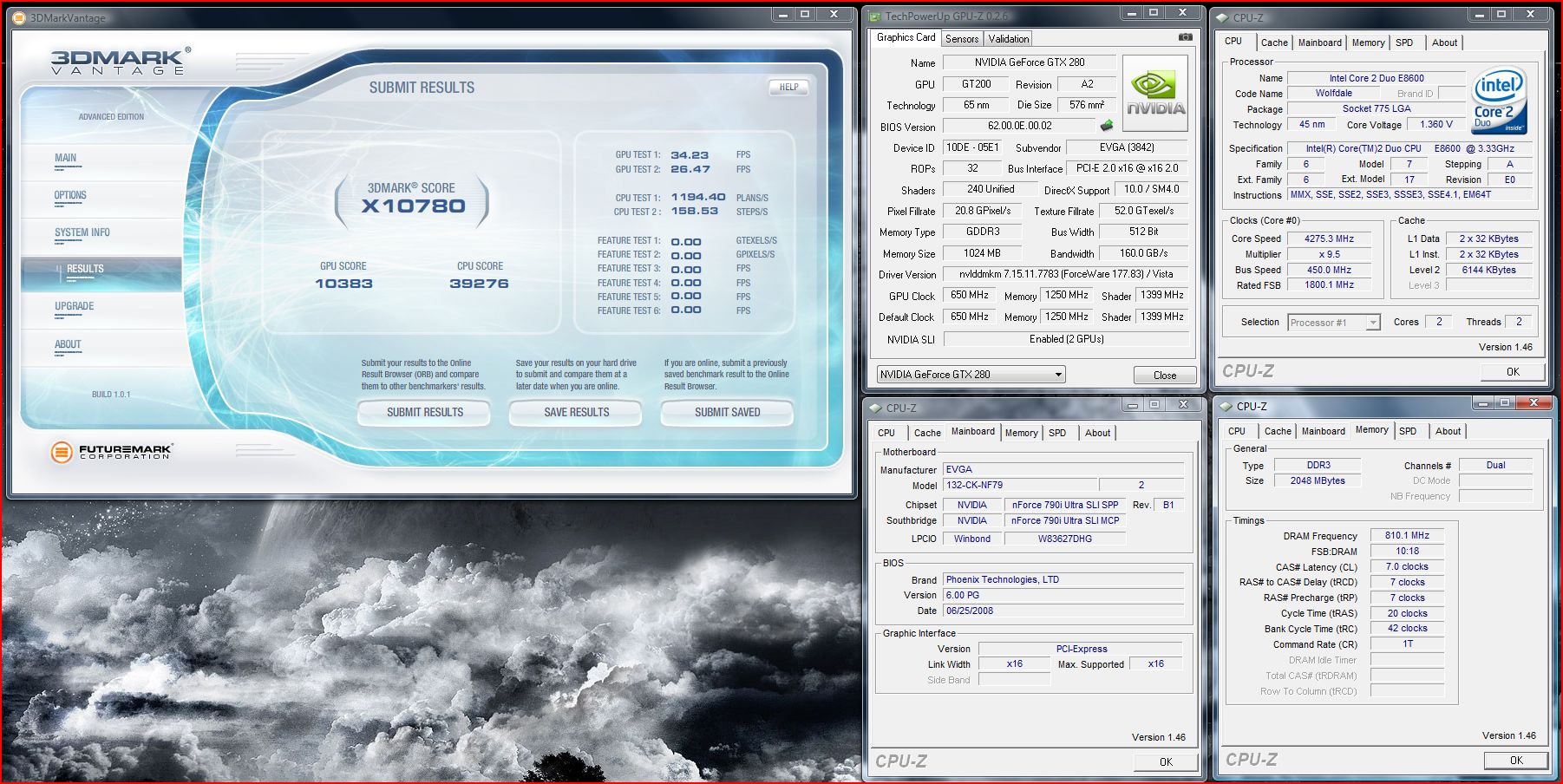This screenshot has height=784, width=1563.
Task: Click the GPU-Z title bar icon
Action: (875, 16)
